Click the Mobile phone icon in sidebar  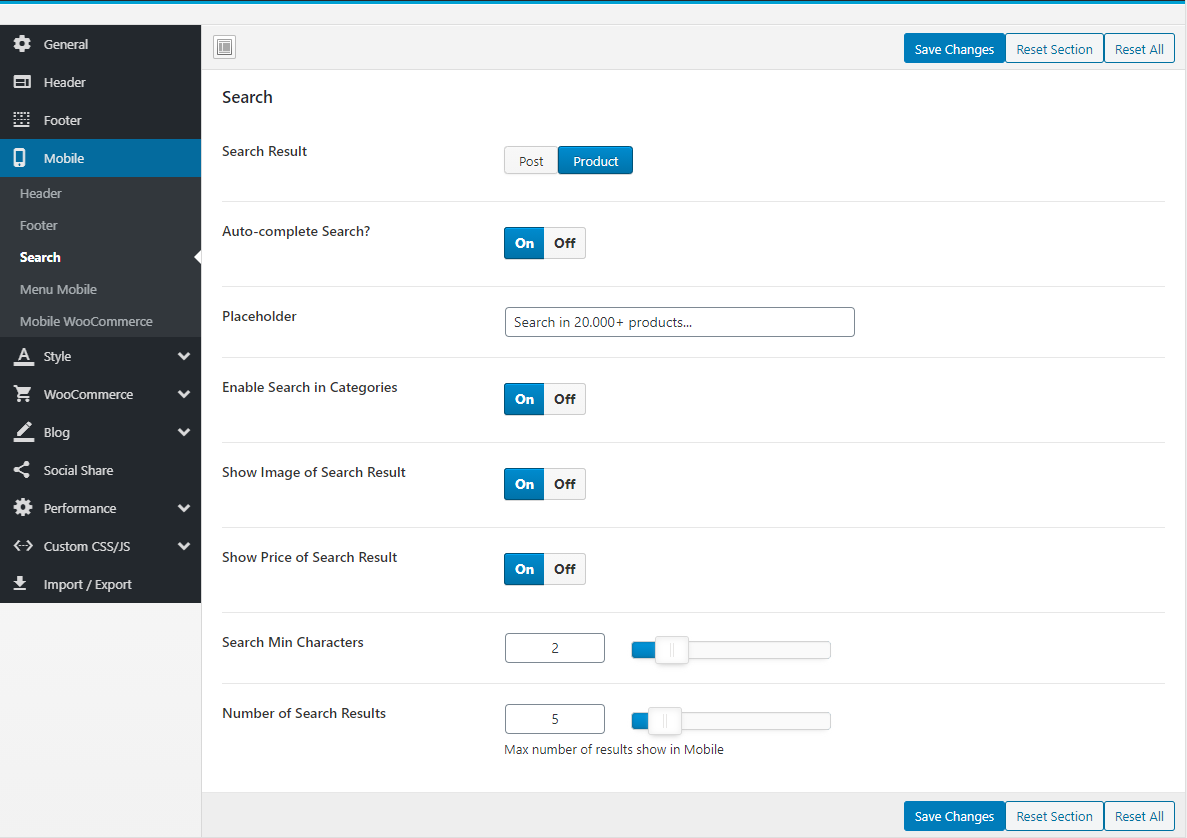click(21, 158)
